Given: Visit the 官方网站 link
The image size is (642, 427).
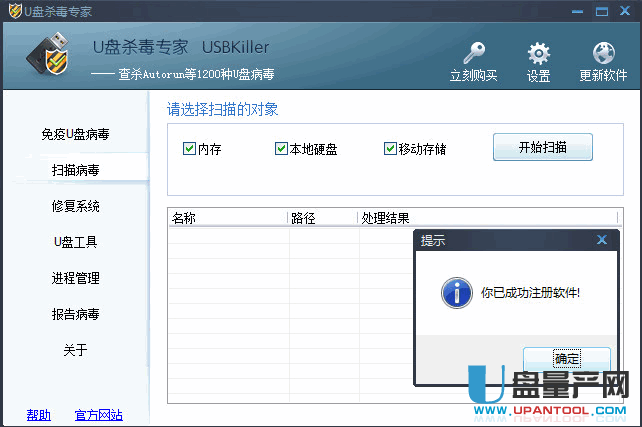Looking at the screenshot, I should (x=98, y=415).
